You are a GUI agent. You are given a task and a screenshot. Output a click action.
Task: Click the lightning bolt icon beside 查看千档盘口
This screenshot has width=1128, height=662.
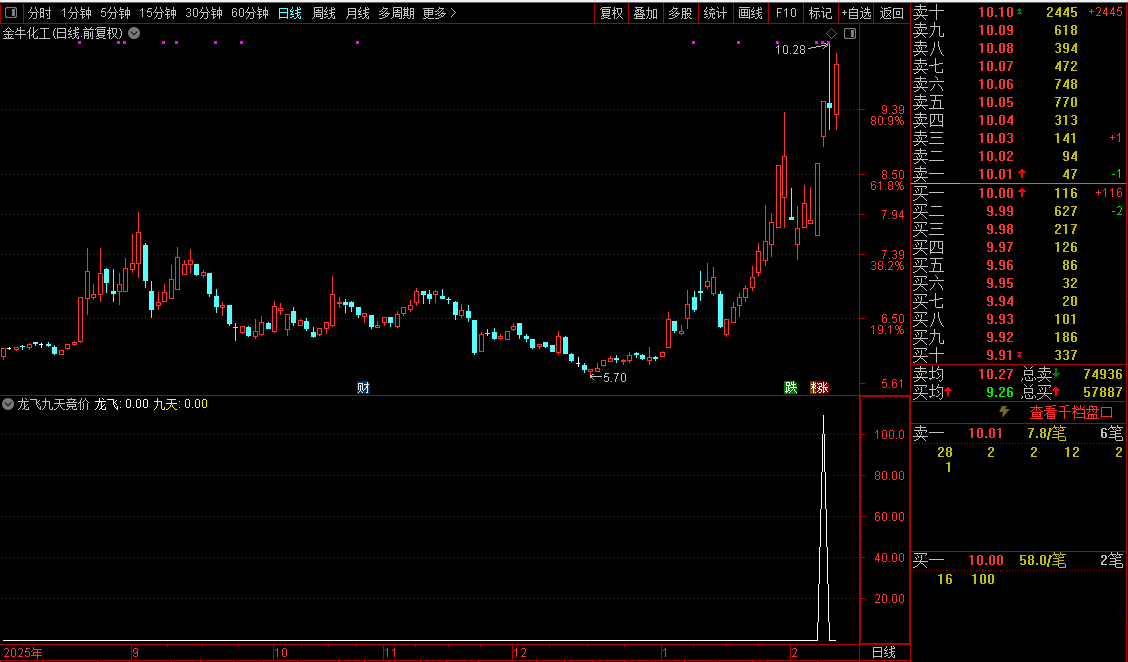pyautogui.click(x=1004, y=412)
